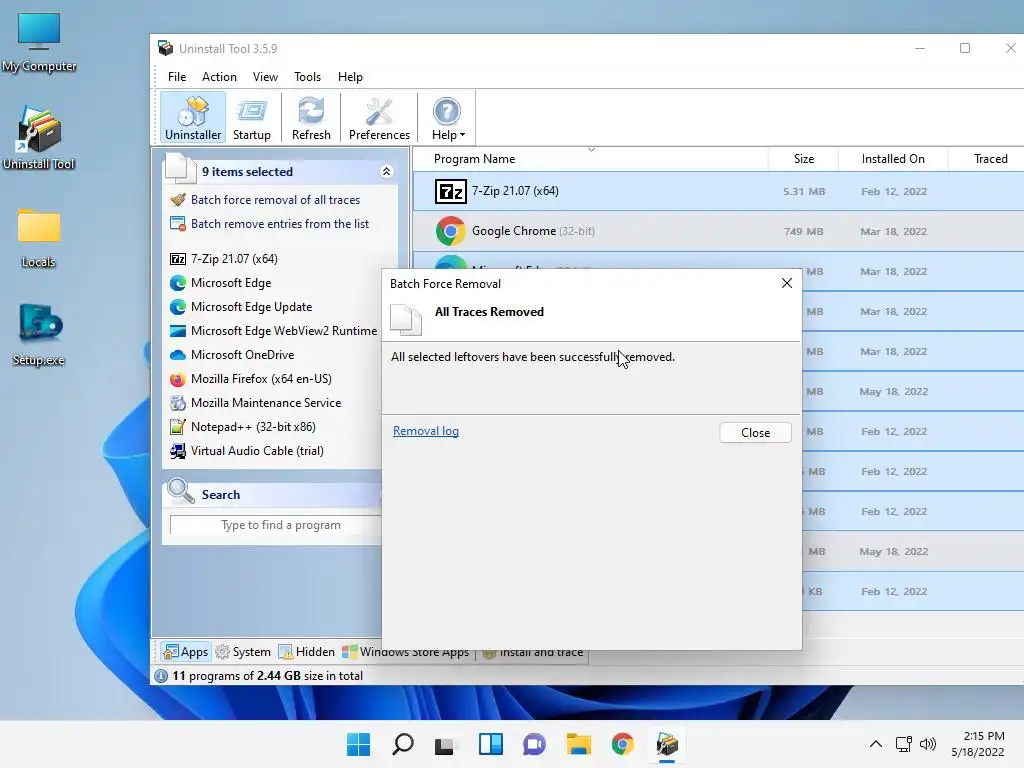Open the Removal log link

(x=426, y=431)
